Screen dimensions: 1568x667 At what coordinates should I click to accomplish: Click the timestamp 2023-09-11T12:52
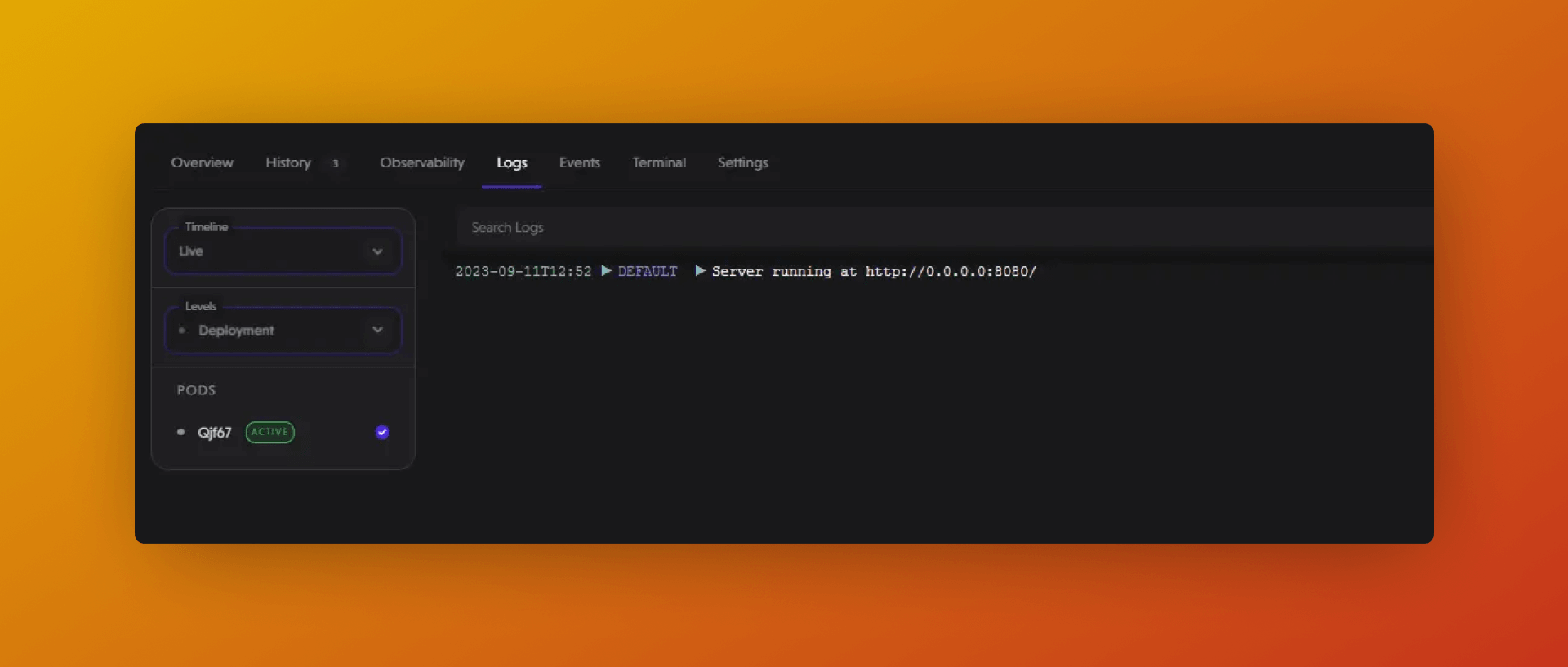click(523, 271)
